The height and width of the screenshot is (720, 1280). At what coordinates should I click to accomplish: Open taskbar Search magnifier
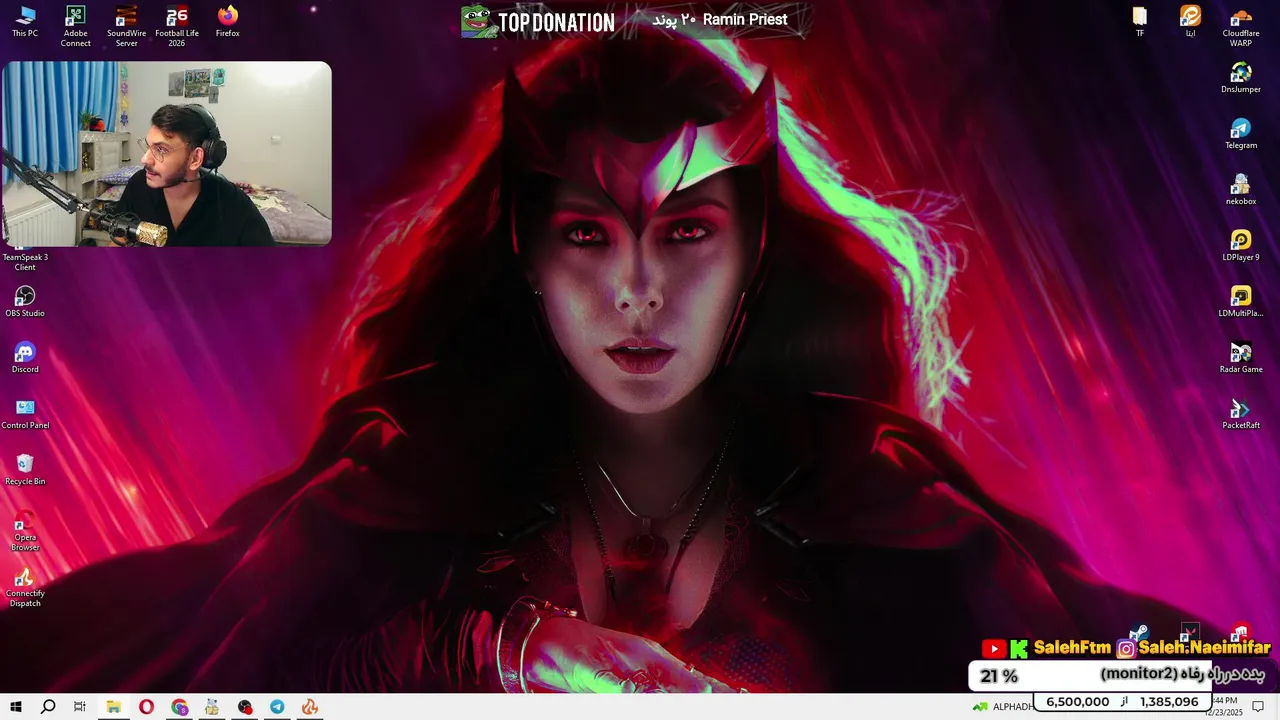pos(48,707)
